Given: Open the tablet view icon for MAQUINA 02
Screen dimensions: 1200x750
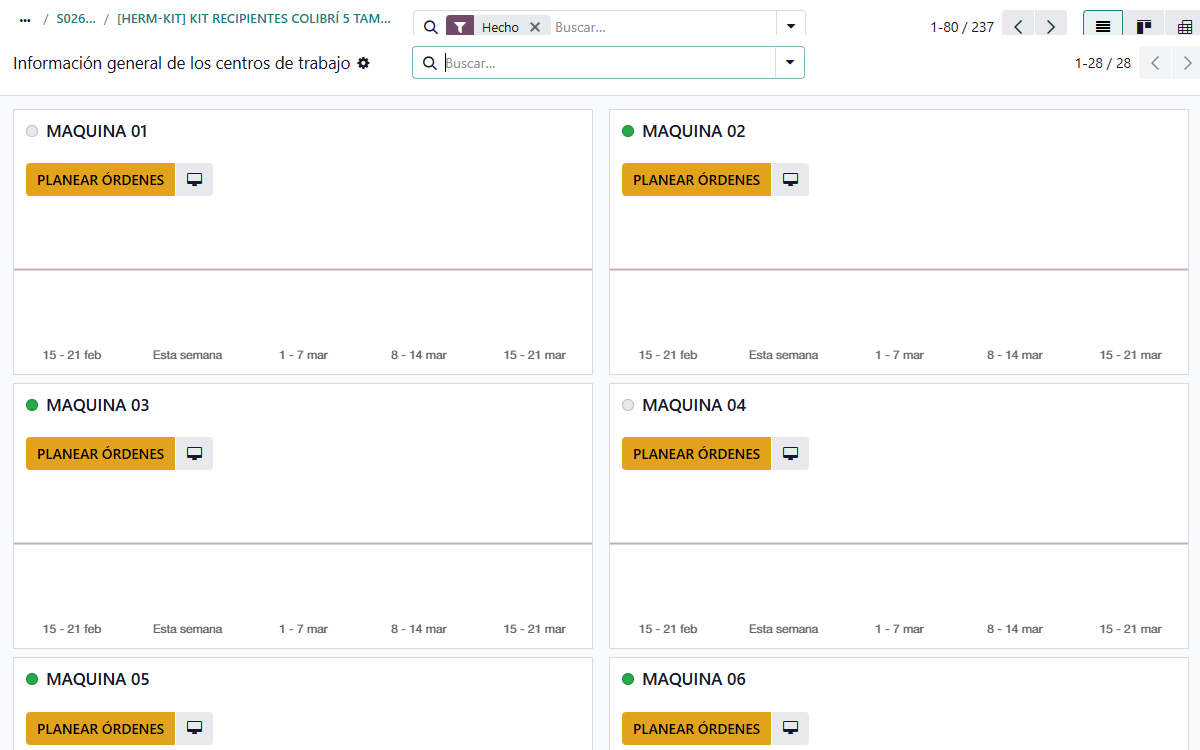Looking at the screenshot, I should tap(790, 180).
